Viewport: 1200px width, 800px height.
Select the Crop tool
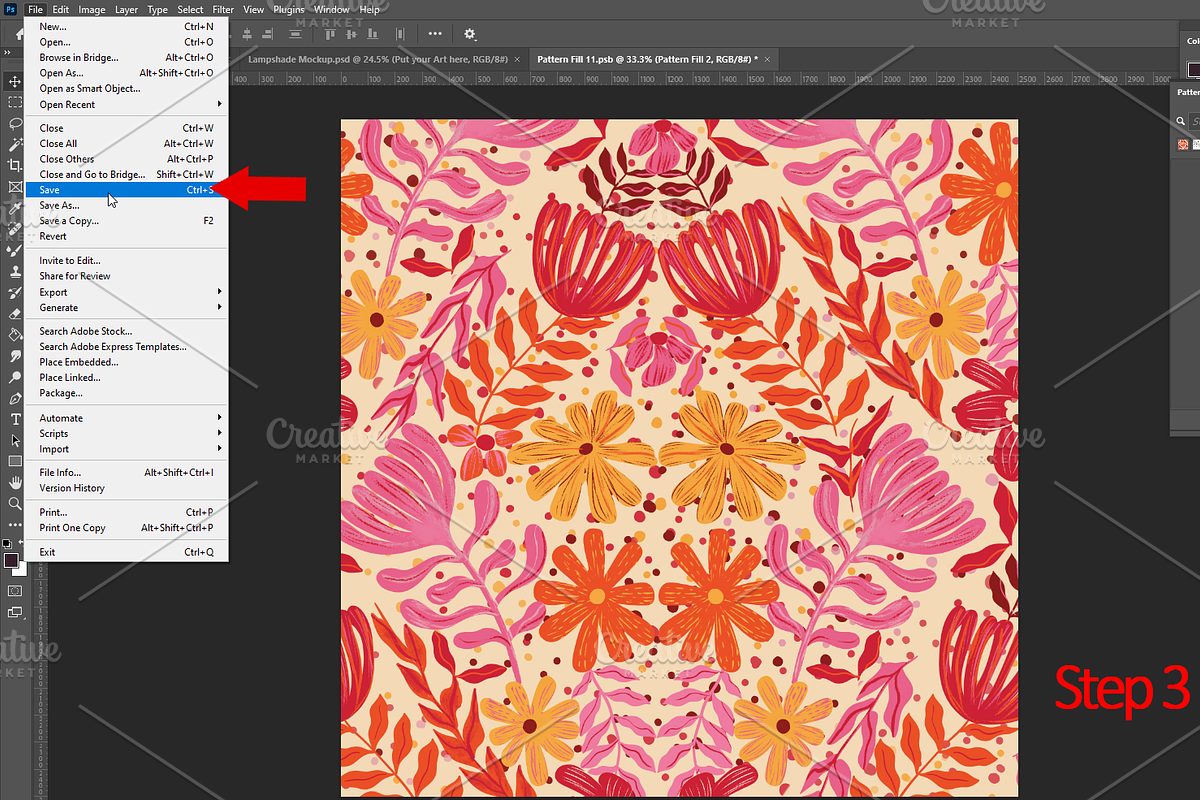point(15,165)
